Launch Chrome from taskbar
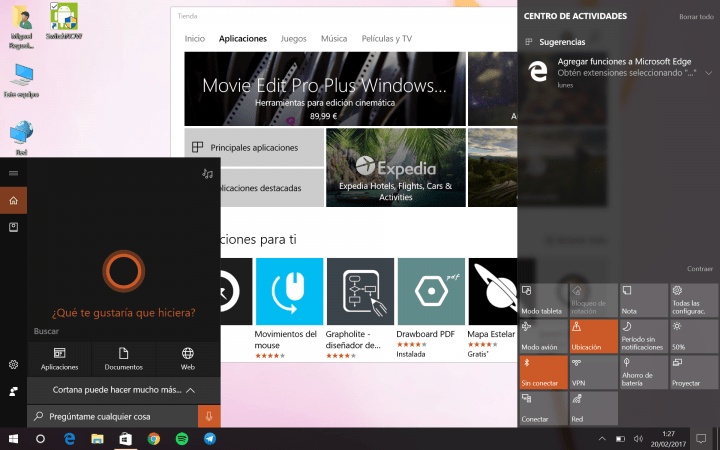This screenshot has width=720, height=450. [x=154, y=439]
